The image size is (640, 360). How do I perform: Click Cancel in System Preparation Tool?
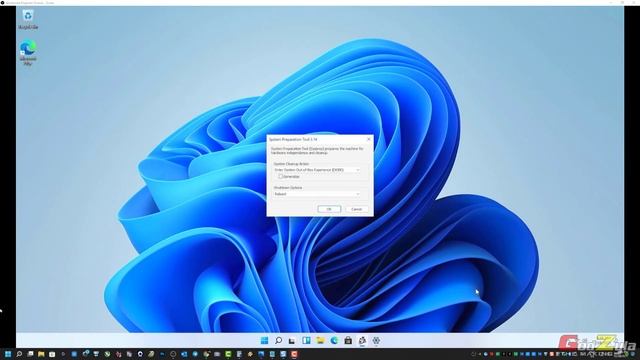coord(356,209)
